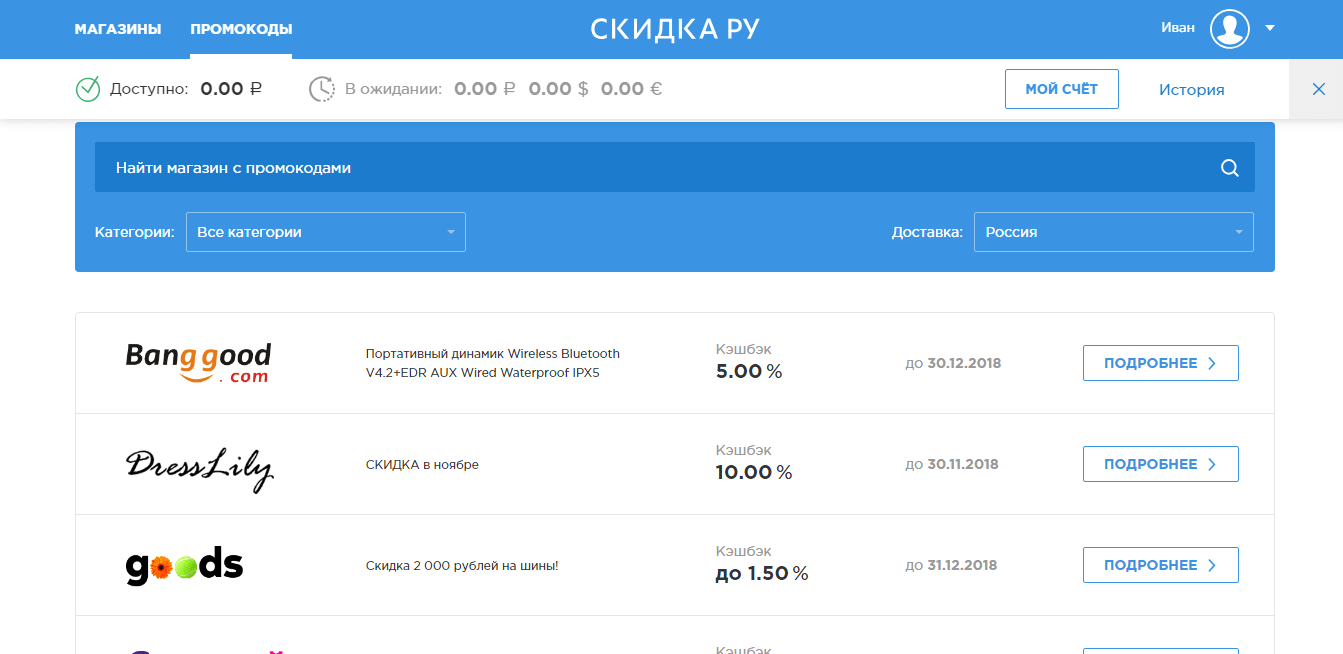
Task: Switch to the Магазины tab
Action: pos(117,29)
